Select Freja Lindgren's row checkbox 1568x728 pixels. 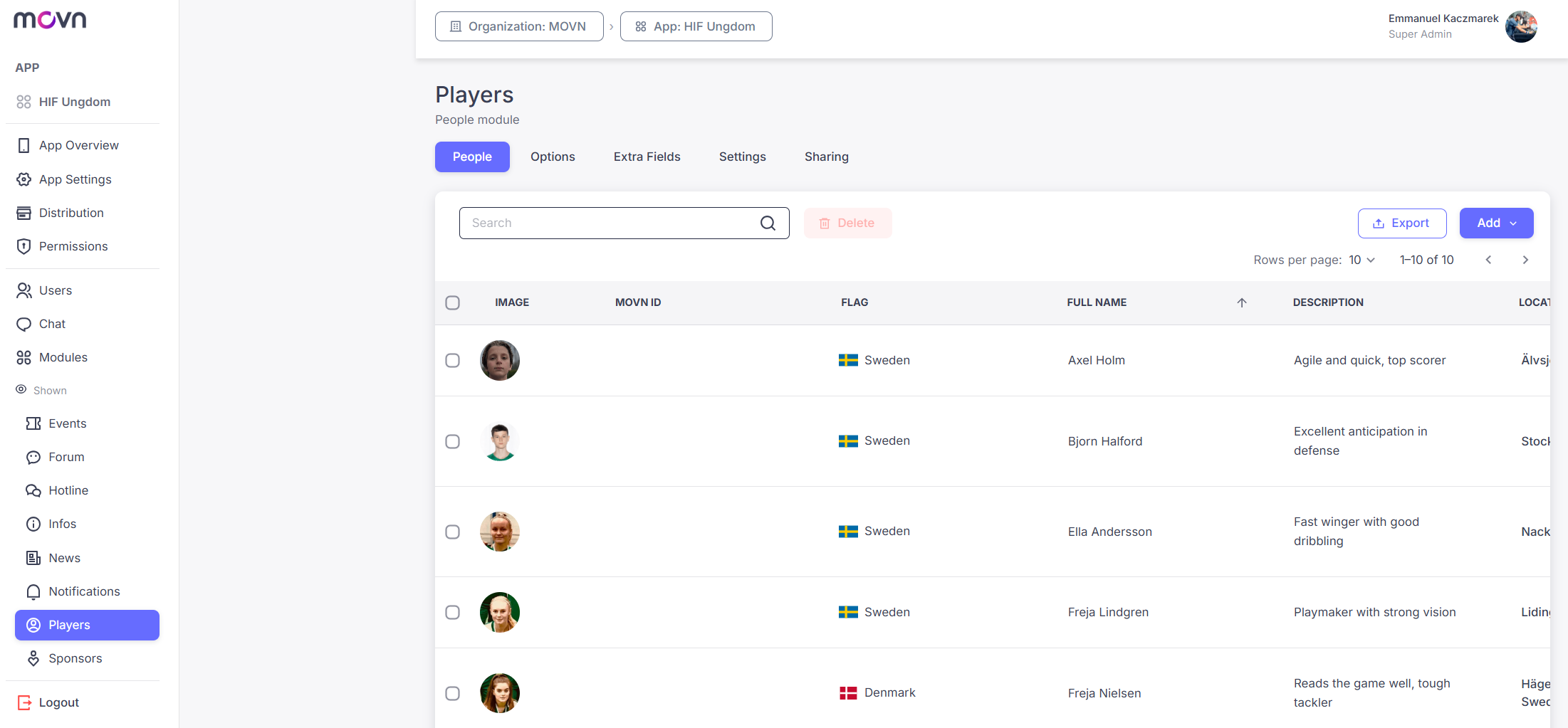[453, 612]
